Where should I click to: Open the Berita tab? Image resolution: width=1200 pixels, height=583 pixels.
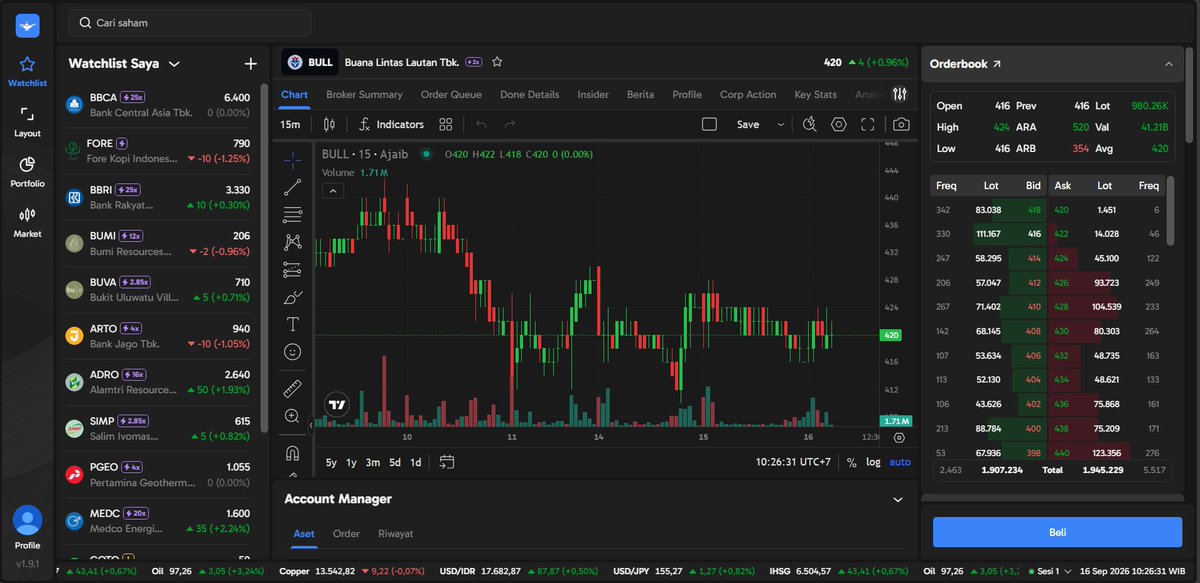(x=640, y=94)
